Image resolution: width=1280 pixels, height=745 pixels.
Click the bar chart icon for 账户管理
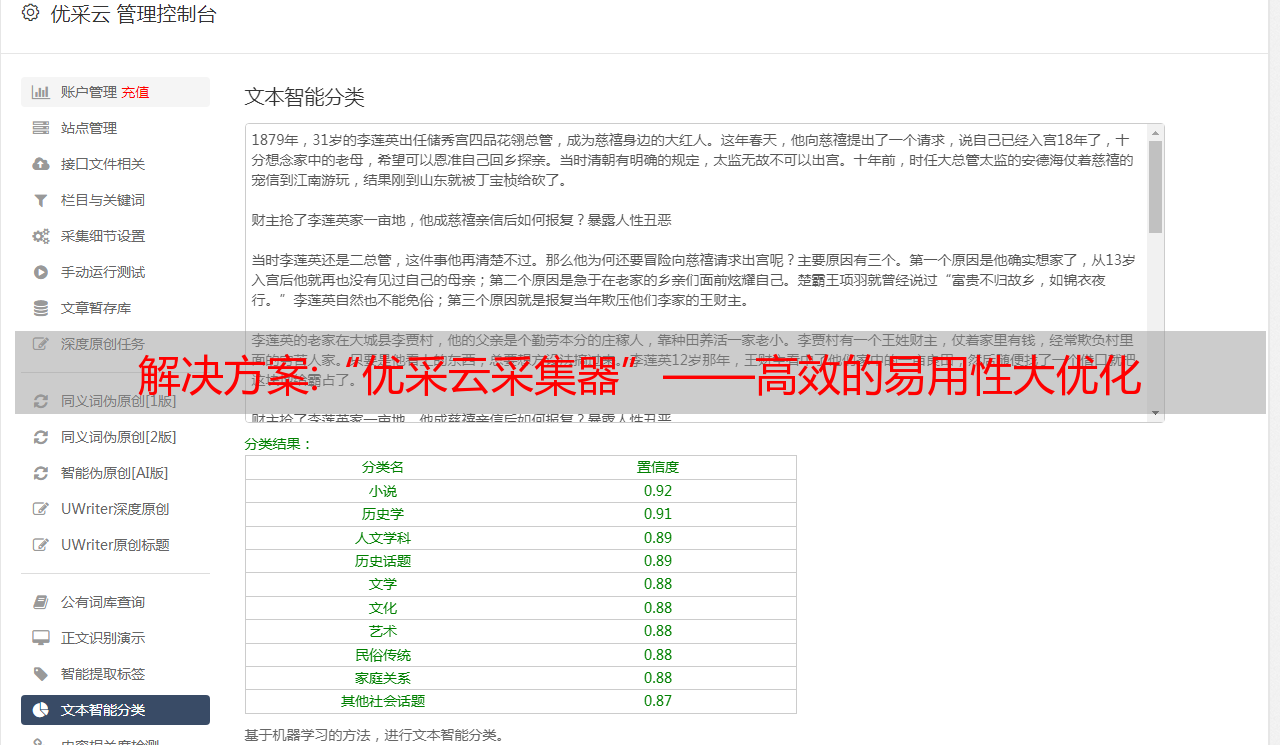[41, 92]
